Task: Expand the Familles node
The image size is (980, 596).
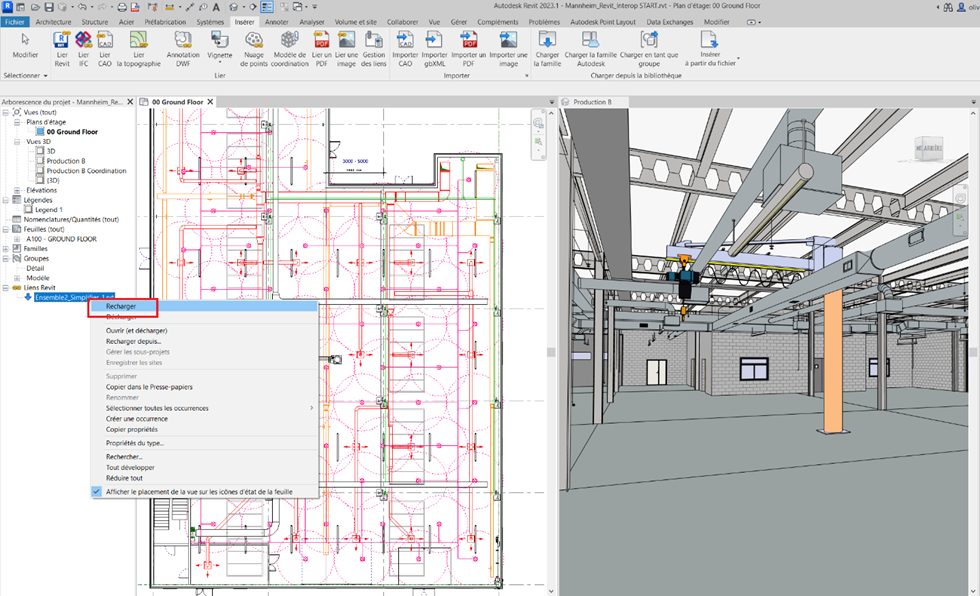Action: pyautogui.click(x=6, y=249)
